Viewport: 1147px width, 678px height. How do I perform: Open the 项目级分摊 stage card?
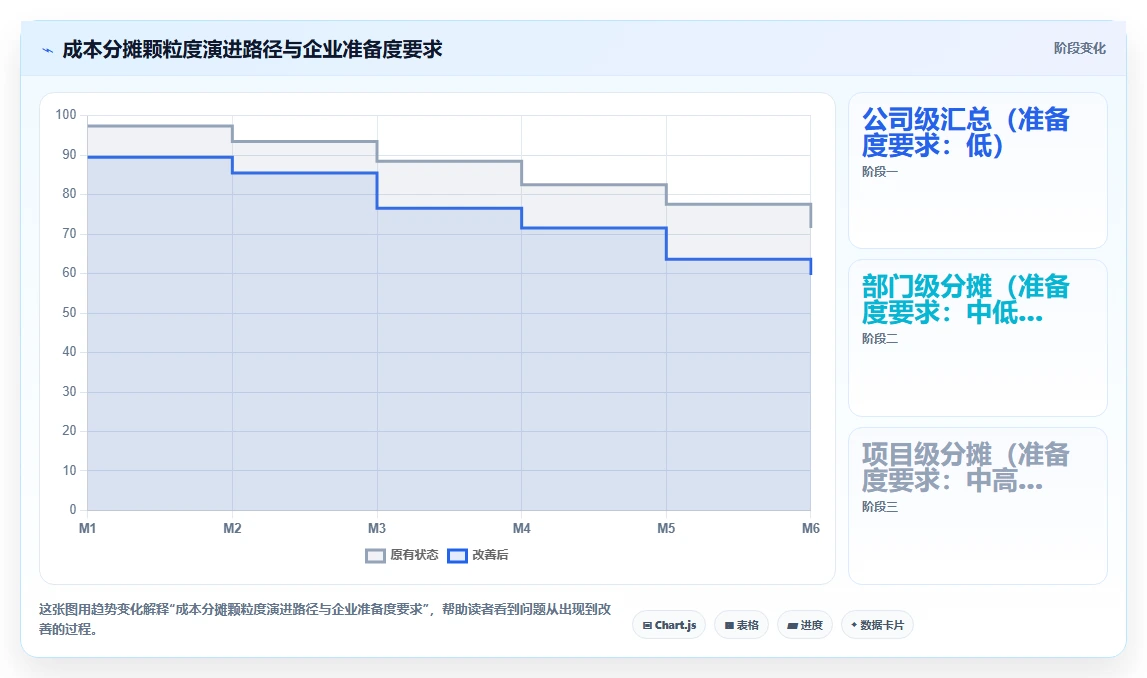(x=977, y=506)
